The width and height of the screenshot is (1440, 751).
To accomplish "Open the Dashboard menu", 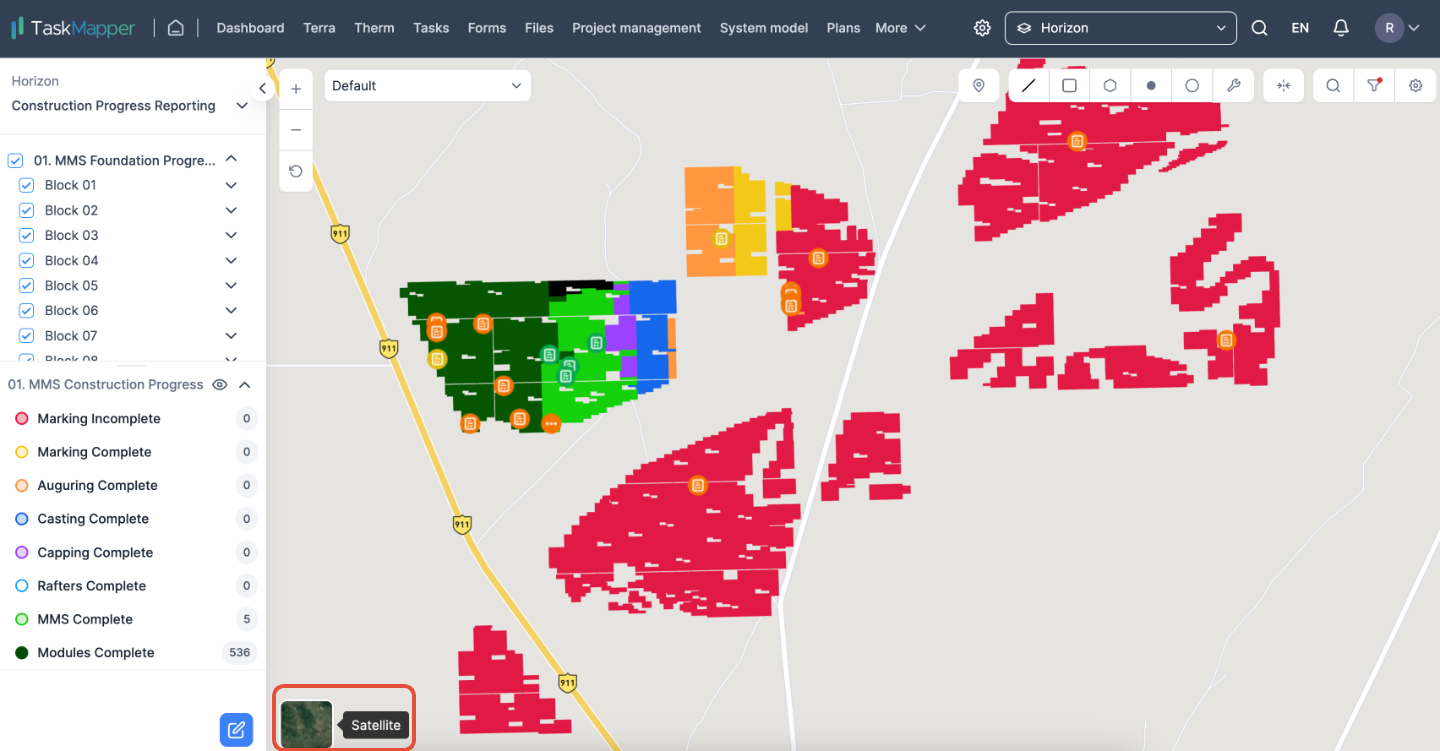I will click(x=250, y=28).
